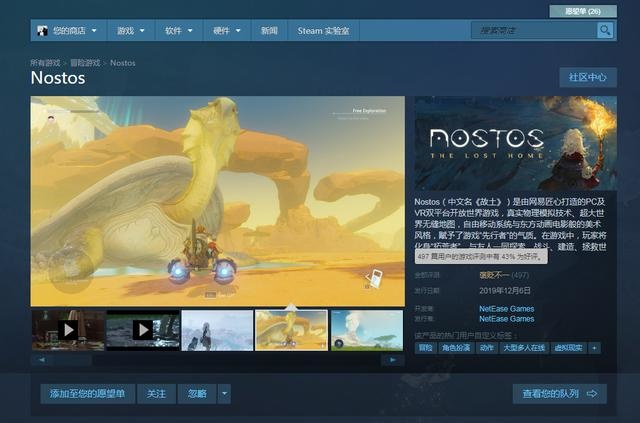Expand the 游戏 dropdown menu

point(142,31)
